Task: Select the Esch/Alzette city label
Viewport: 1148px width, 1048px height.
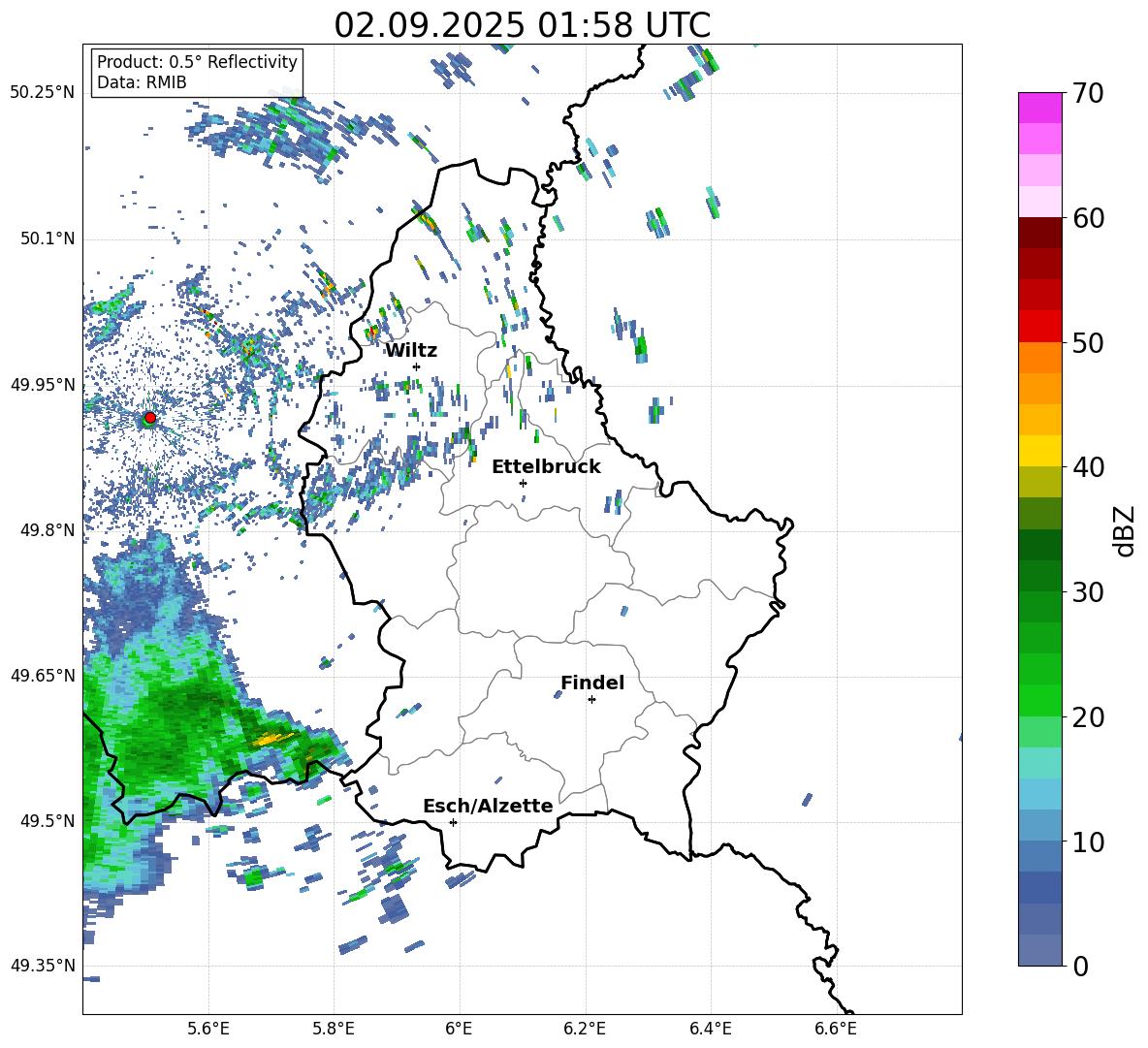Action: pyautogui.click(x=488, y=807)
